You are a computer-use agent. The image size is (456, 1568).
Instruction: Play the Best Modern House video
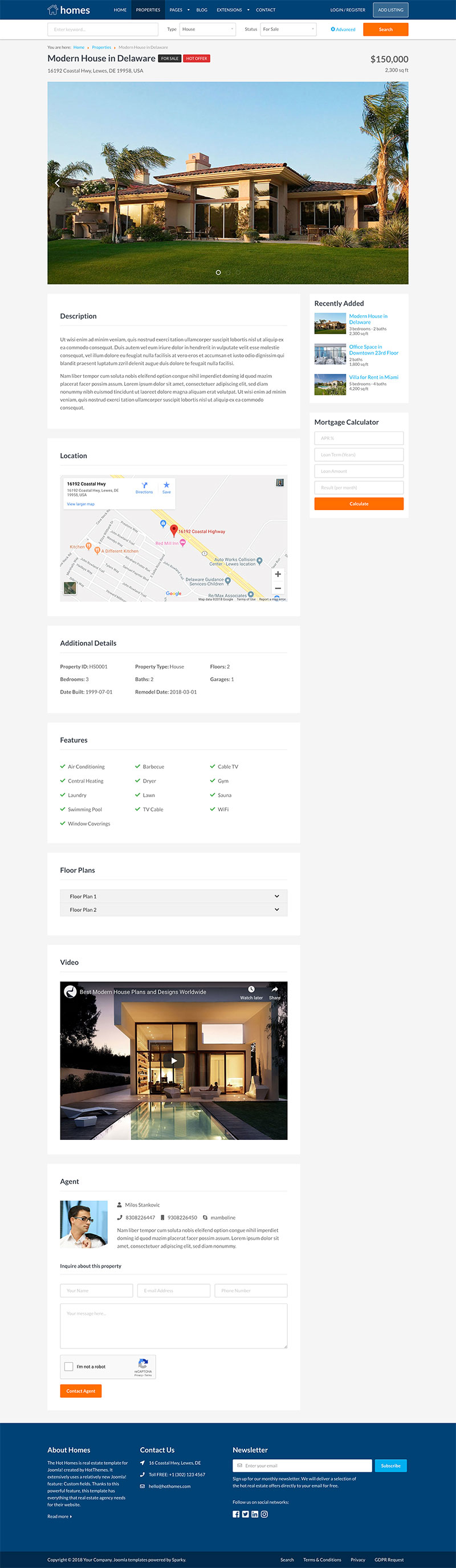173,1060
